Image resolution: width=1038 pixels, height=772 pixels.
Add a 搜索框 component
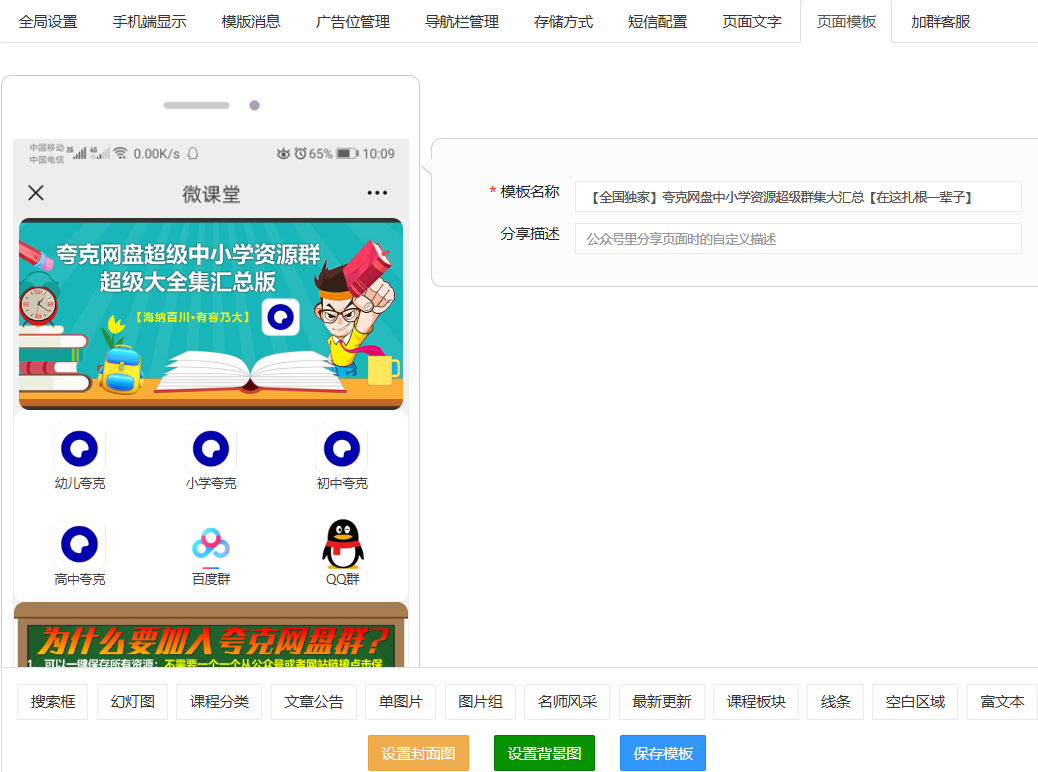pos(52,702)
